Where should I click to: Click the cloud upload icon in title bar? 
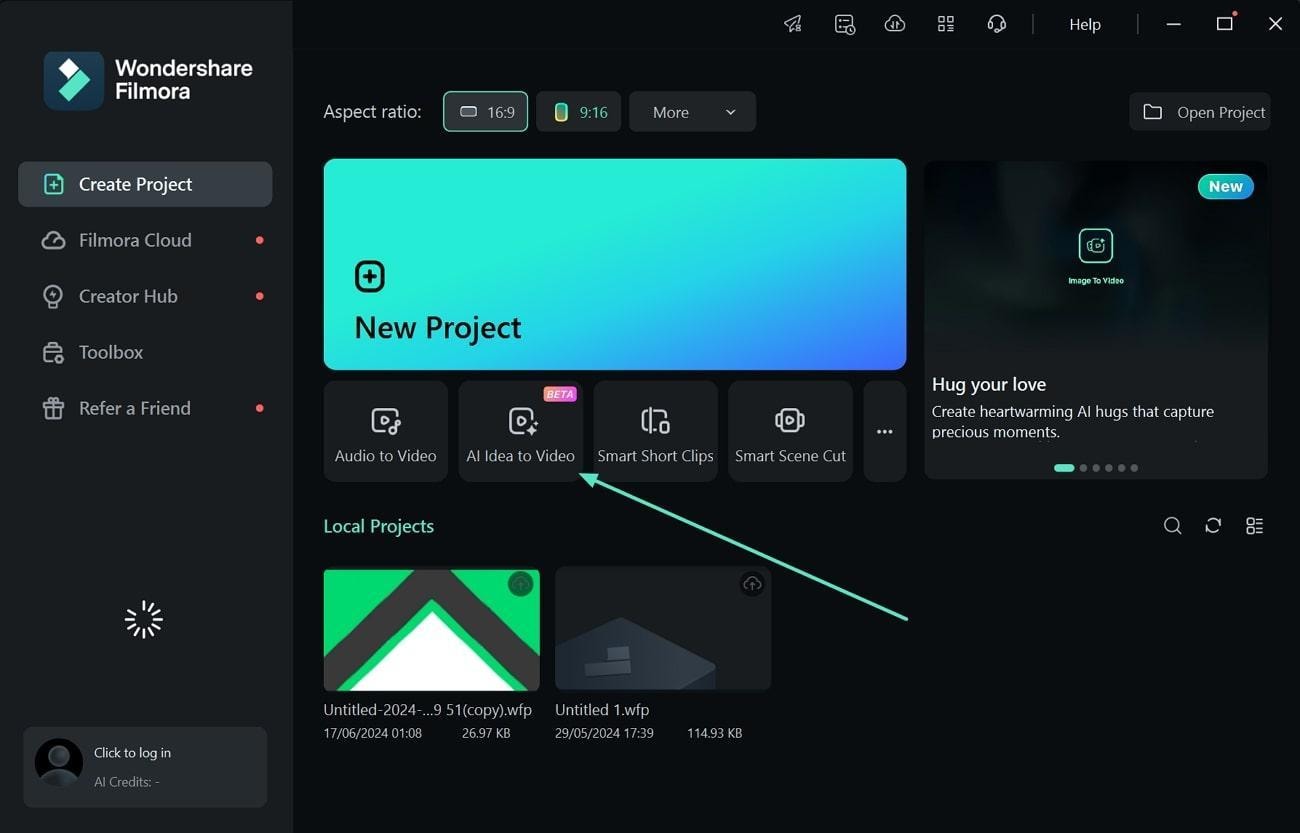tap(895, 24)
